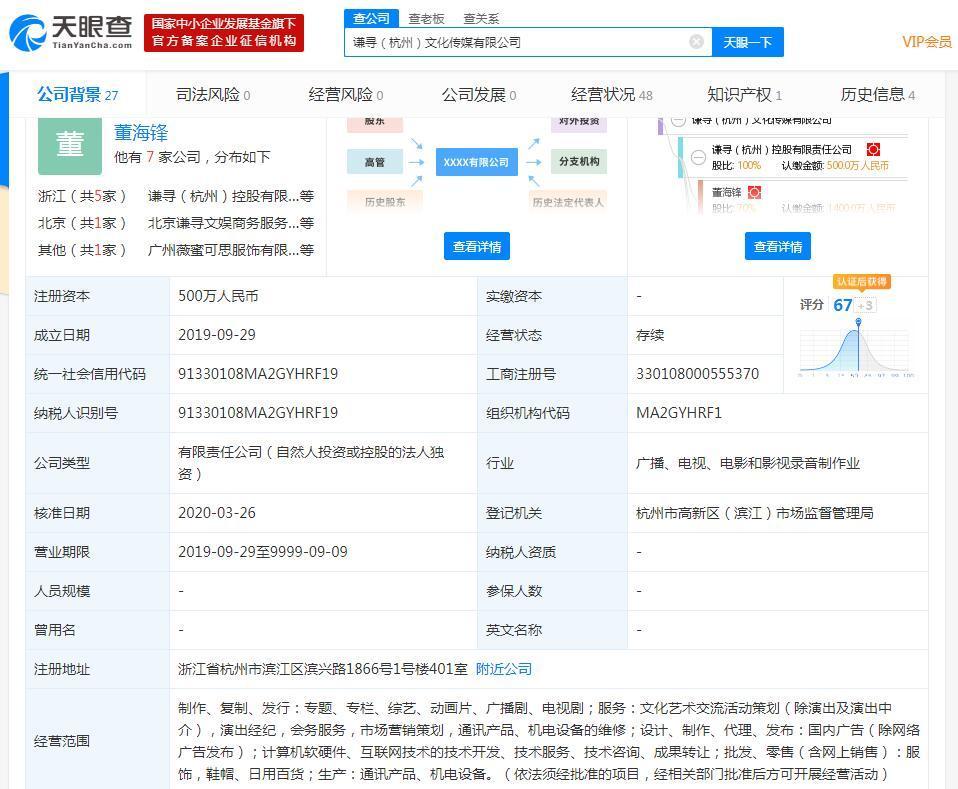Clear the search box with X icon
958x789 pixels.
pyautogui.click(x=696, y=42)
